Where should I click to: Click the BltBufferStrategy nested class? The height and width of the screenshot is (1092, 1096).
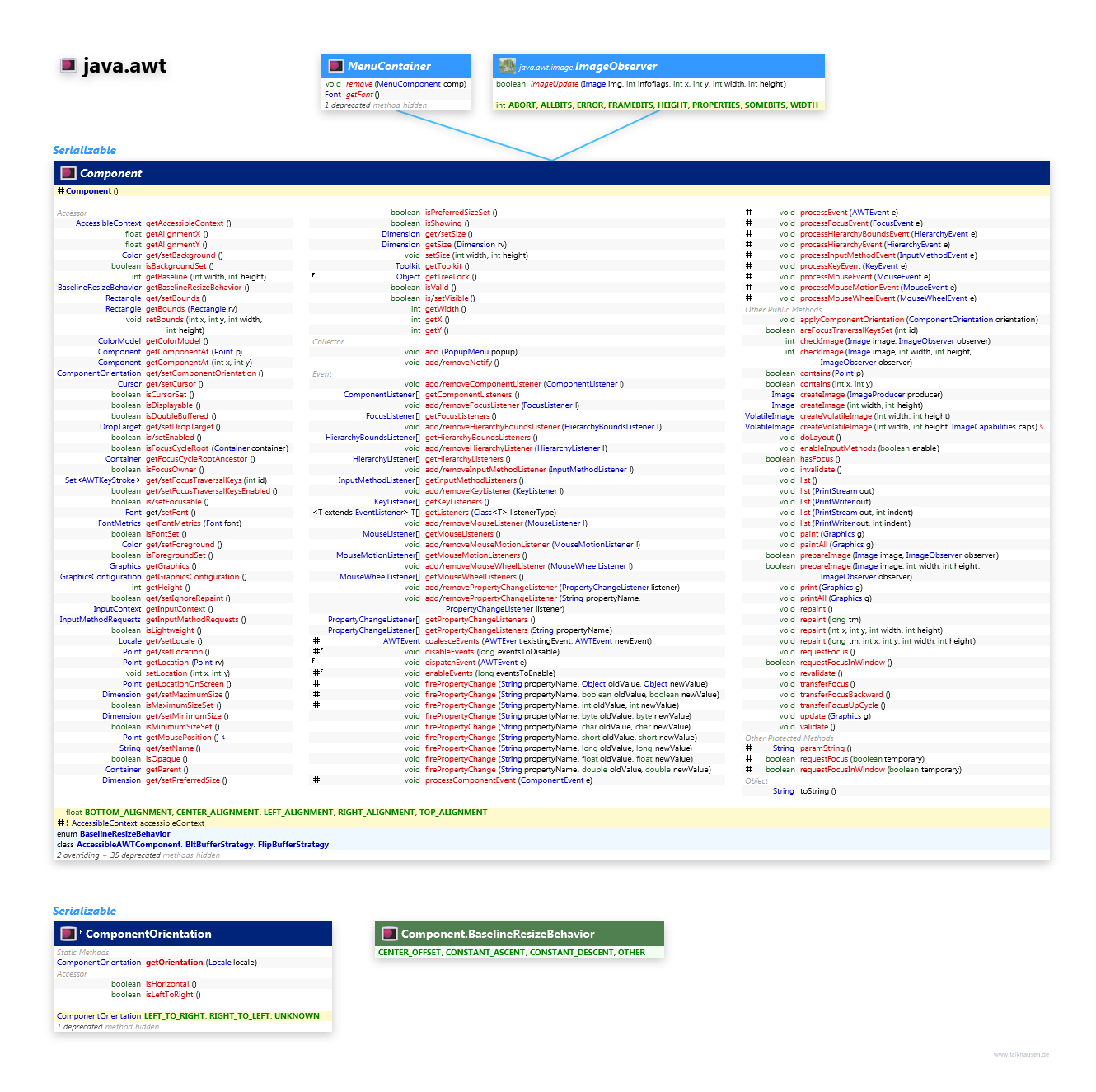[218, 845]
